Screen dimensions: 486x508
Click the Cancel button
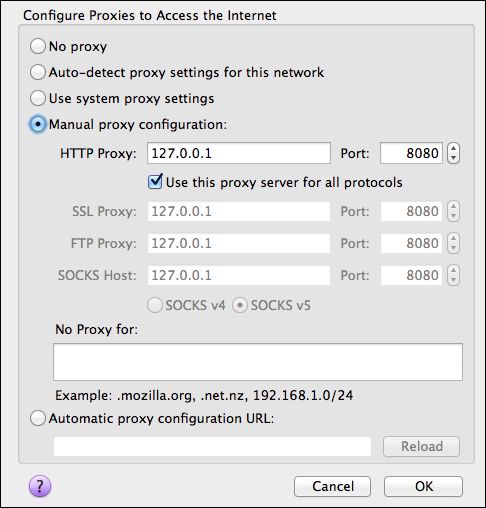coord(332,486)
